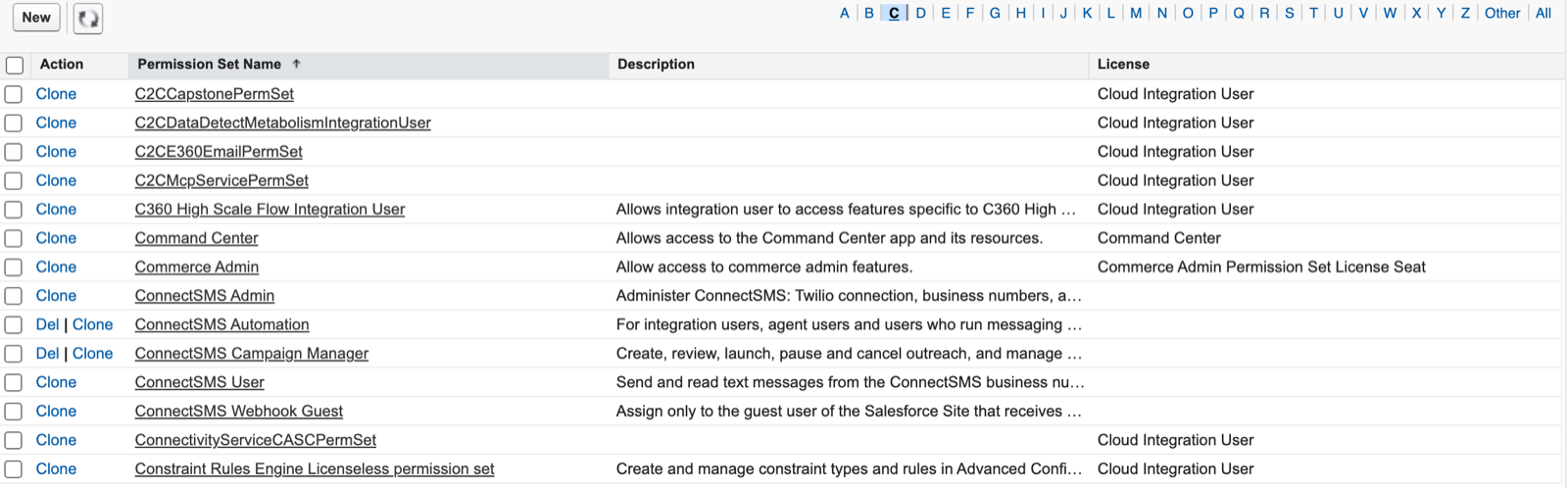Check the ConnectSMS Automation row checkbox
The height and width of the screenshot is (488, 1568).
tap(14, 325)
